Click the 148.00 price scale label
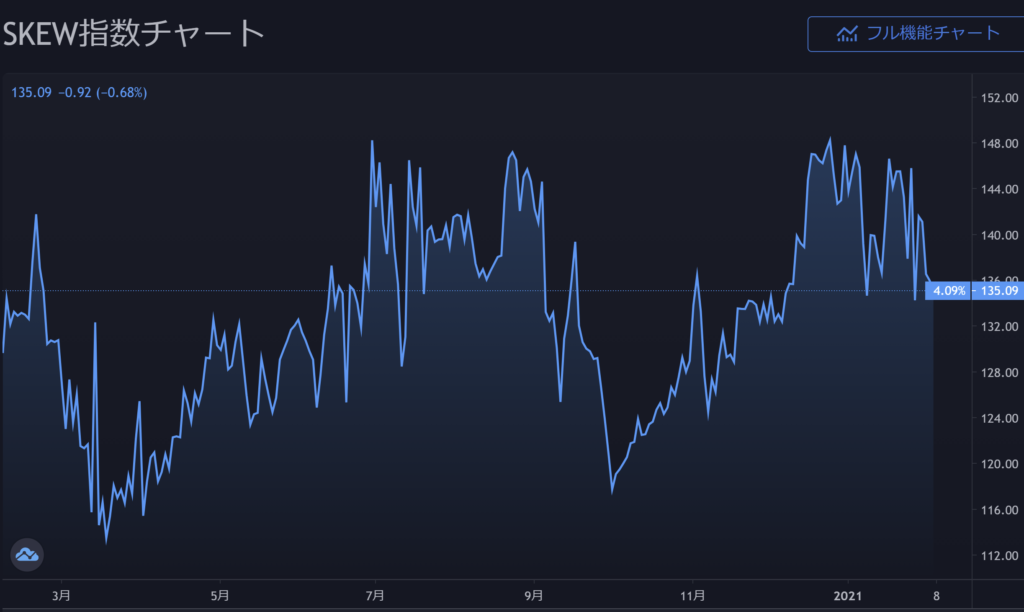This screenshot has height=612, width=1024. 1000,144
